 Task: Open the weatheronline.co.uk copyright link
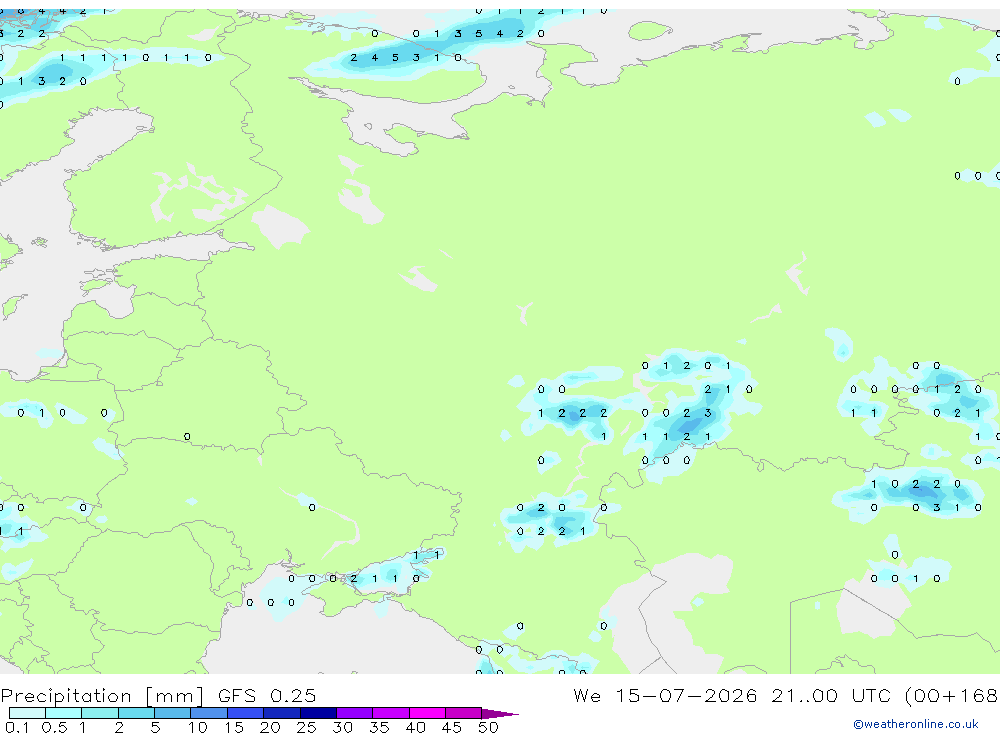(x=915, y=724)
